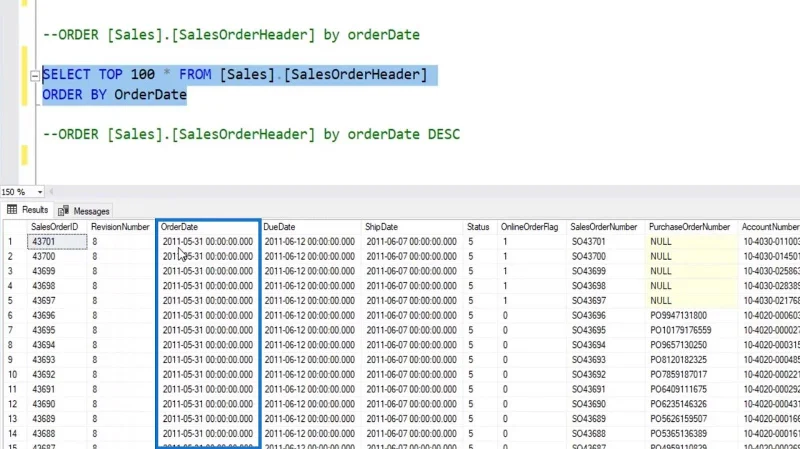Click Status cell in row 43691
Viewport: 800px width, 449px height.
click(x=480, y=389)
